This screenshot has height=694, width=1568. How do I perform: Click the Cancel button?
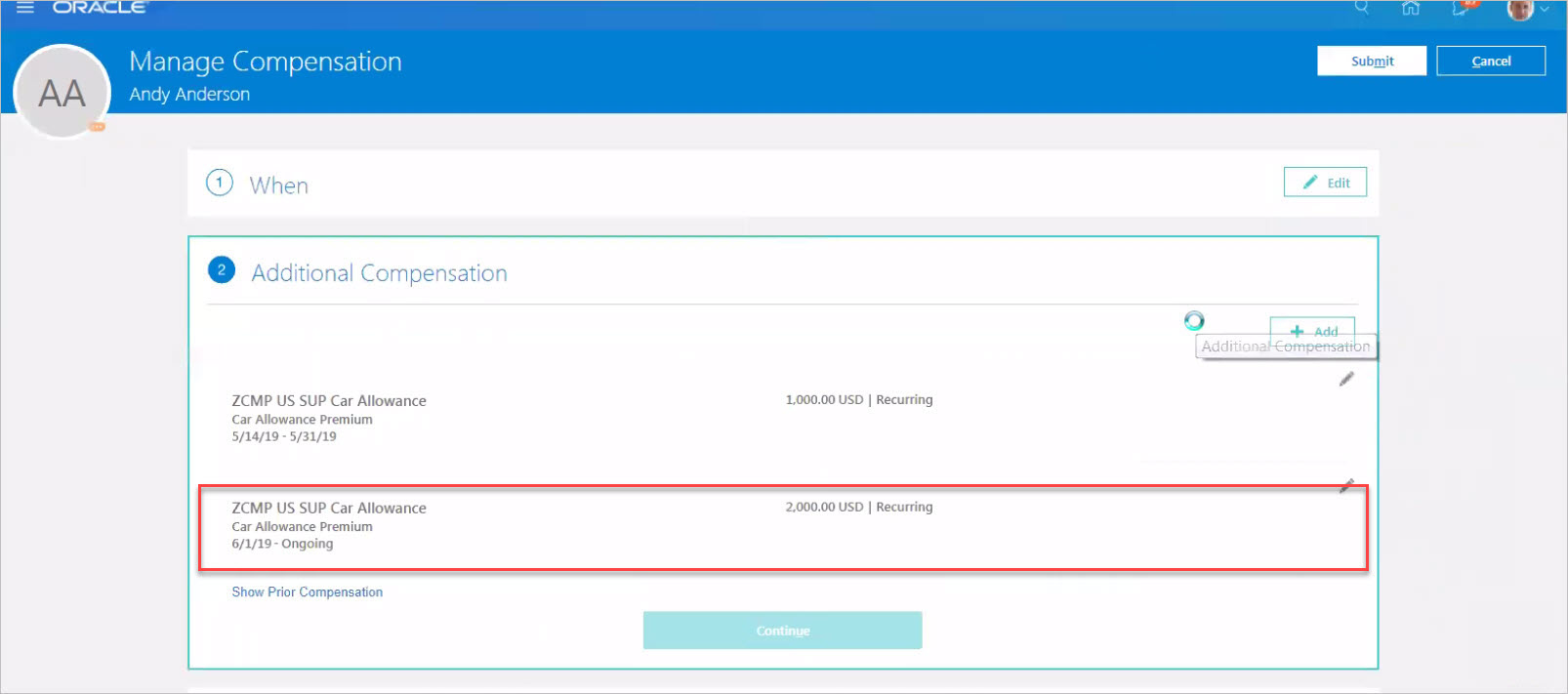point(1491,61)
